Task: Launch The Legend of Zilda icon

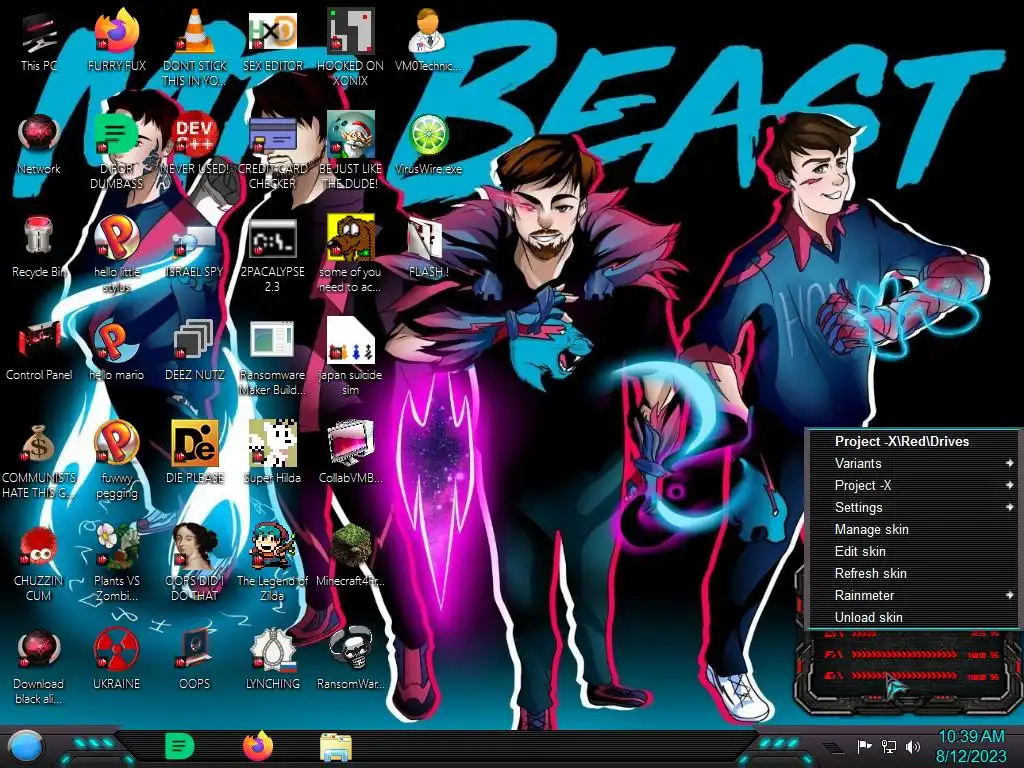Action: pos(272,562)
